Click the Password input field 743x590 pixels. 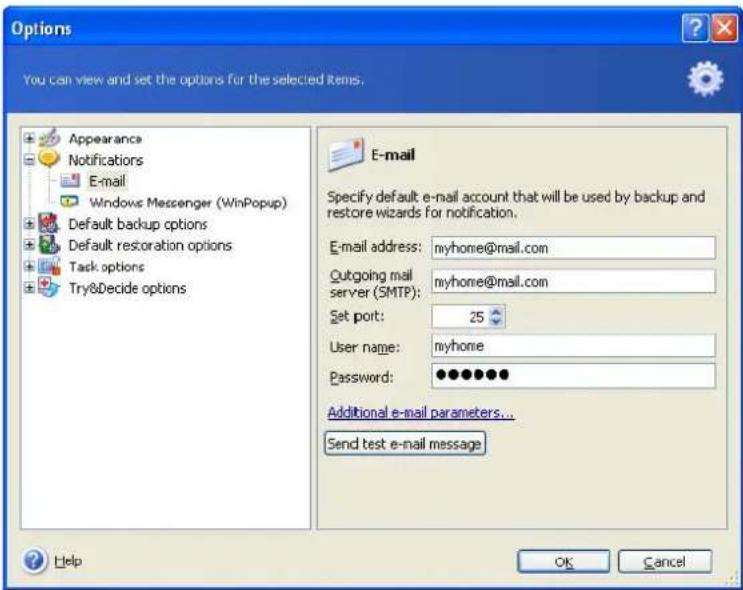coord(573,376)
